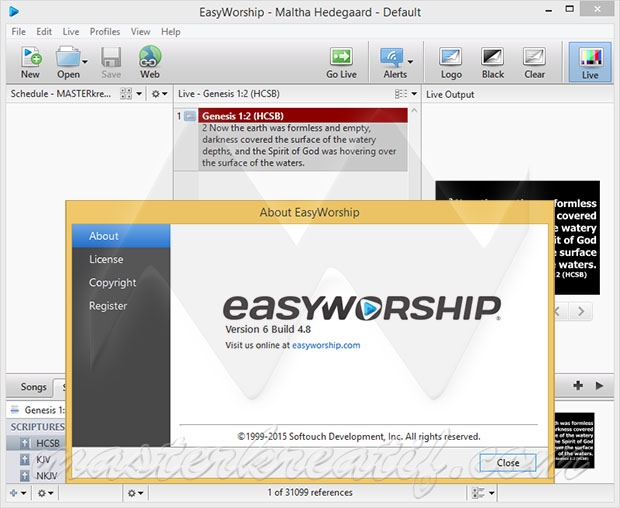
Task: Open the View menu
Action: (140, 32)
